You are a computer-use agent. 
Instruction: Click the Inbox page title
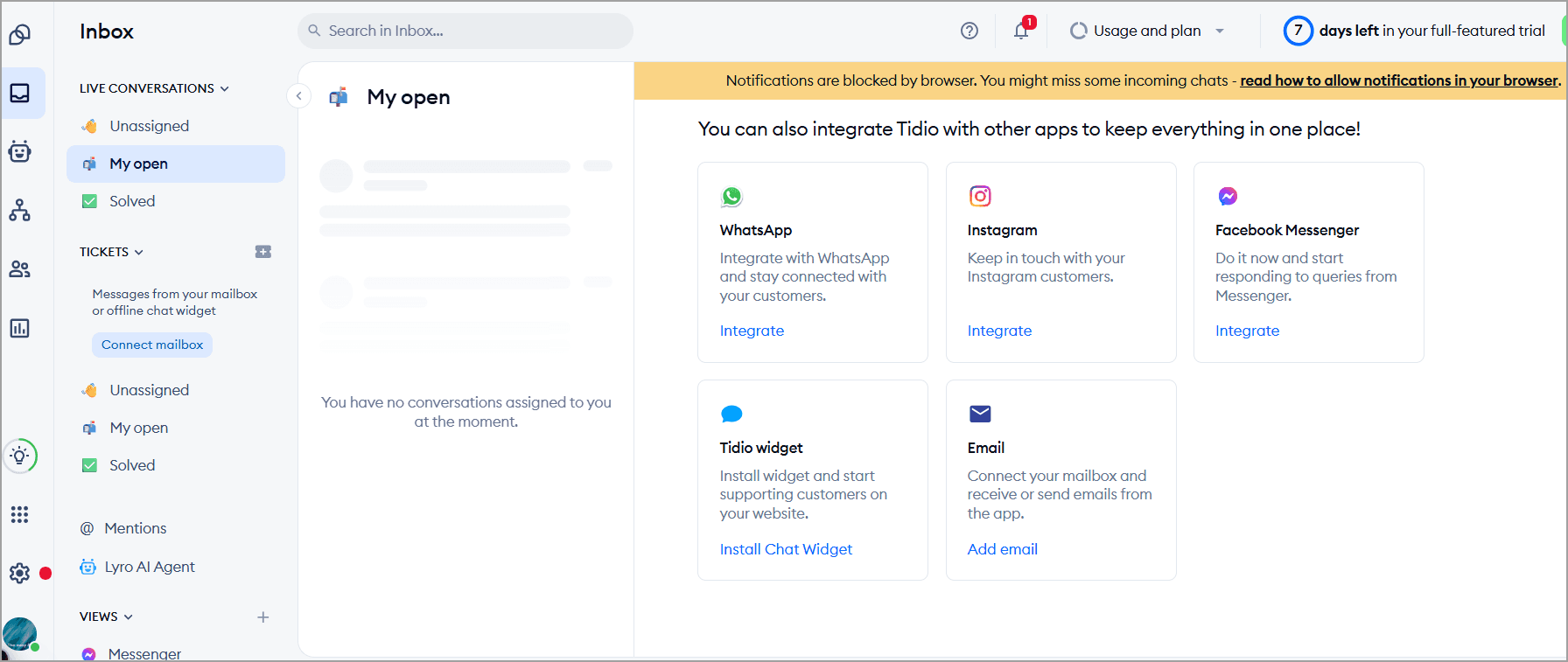click(x=107, y=31)
